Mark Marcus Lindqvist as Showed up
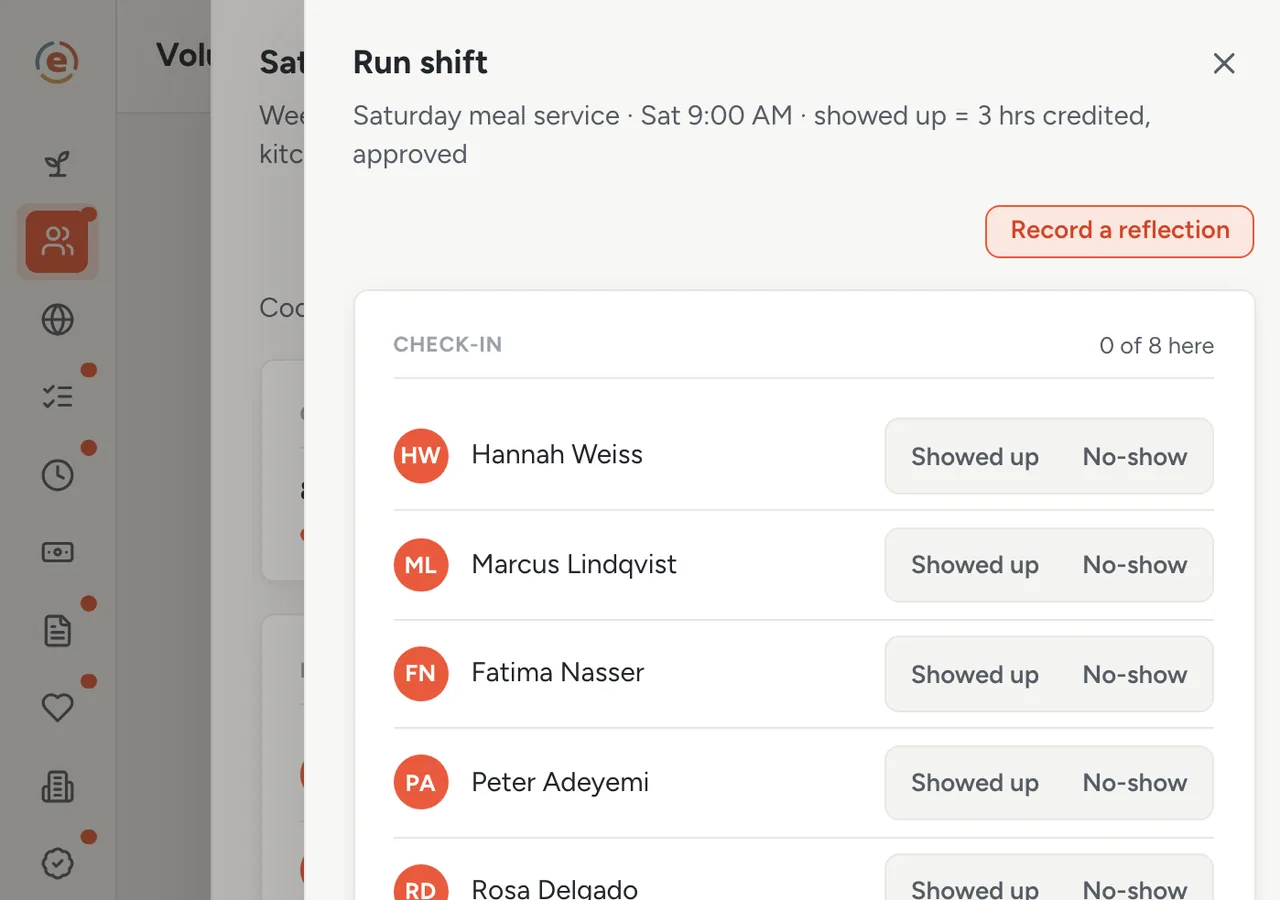Viewport: 1280px width, 900px height. [975, 565]
